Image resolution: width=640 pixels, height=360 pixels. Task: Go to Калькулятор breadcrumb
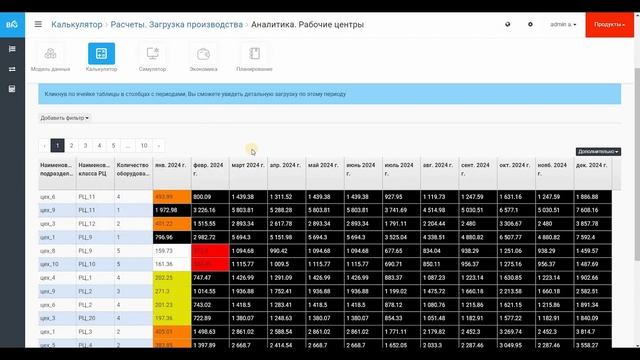pyautogui.click(x=77, y=24)
